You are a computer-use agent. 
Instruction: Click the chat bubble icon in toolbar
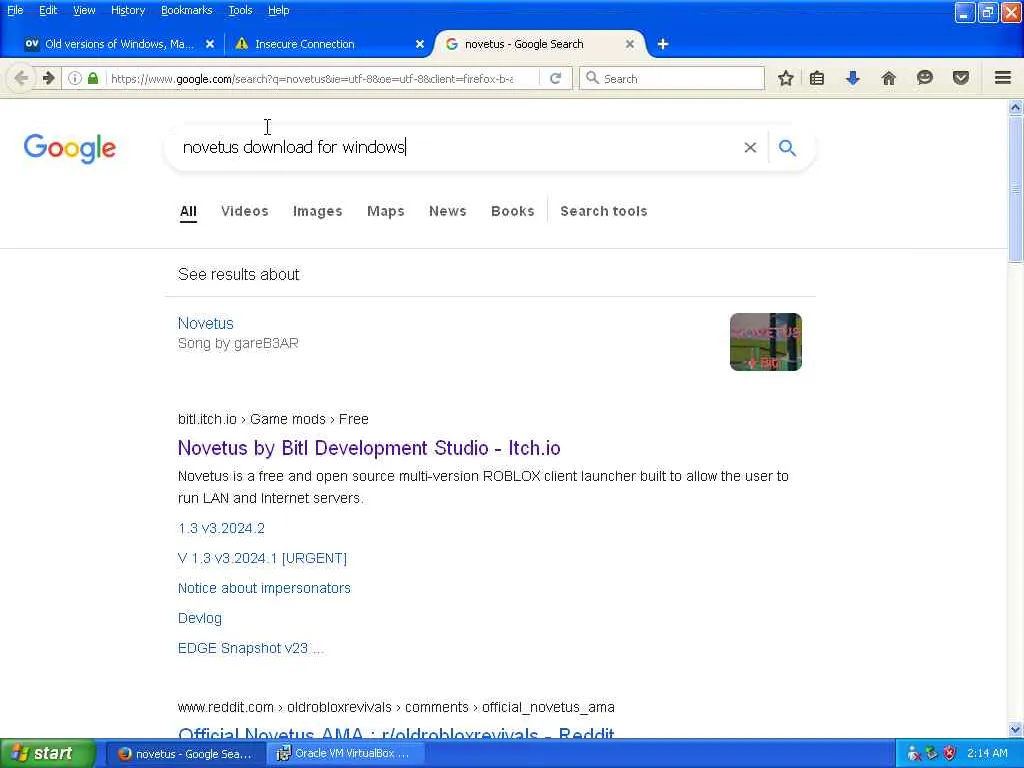pyautogui.click(x=925, y=78)
